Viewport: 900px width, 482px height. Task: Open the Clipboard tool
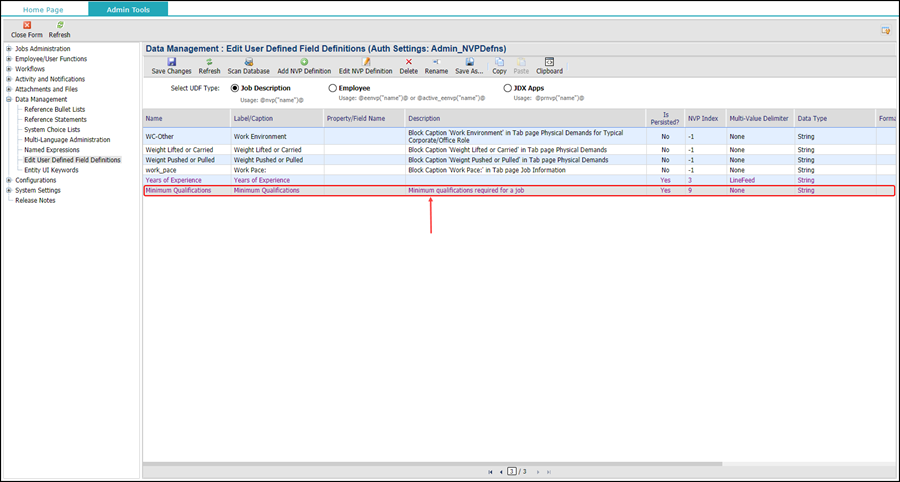coord(549,62)
